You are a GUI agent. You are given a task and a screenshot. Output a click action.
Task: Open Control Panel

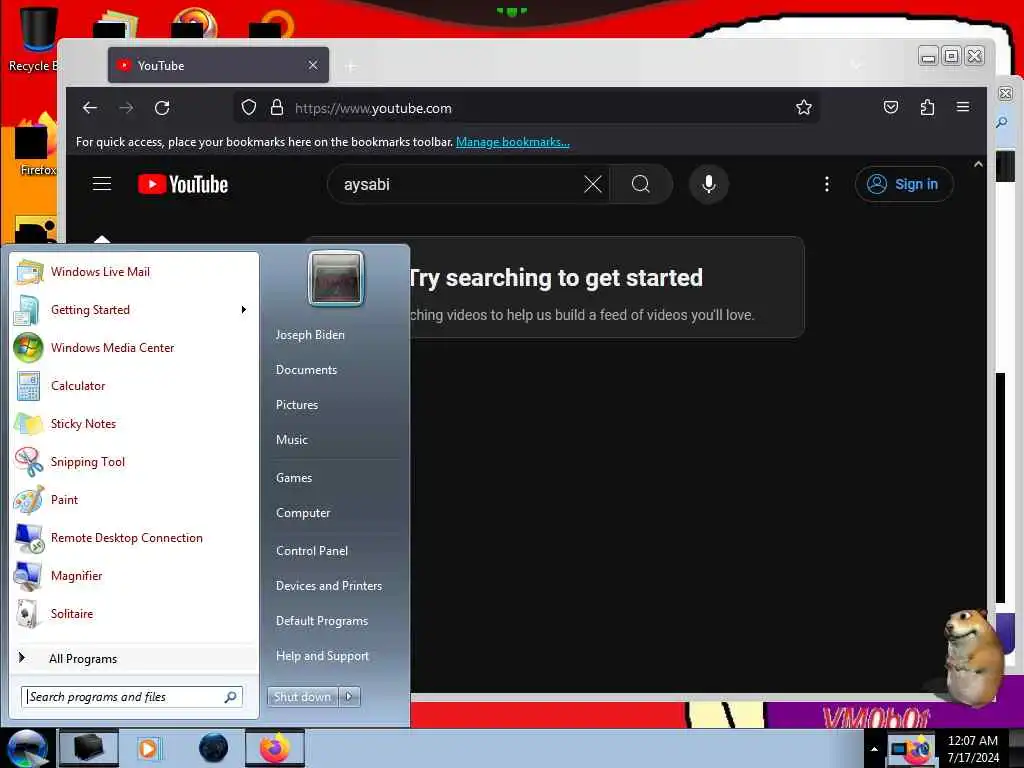tap(312, 551)
